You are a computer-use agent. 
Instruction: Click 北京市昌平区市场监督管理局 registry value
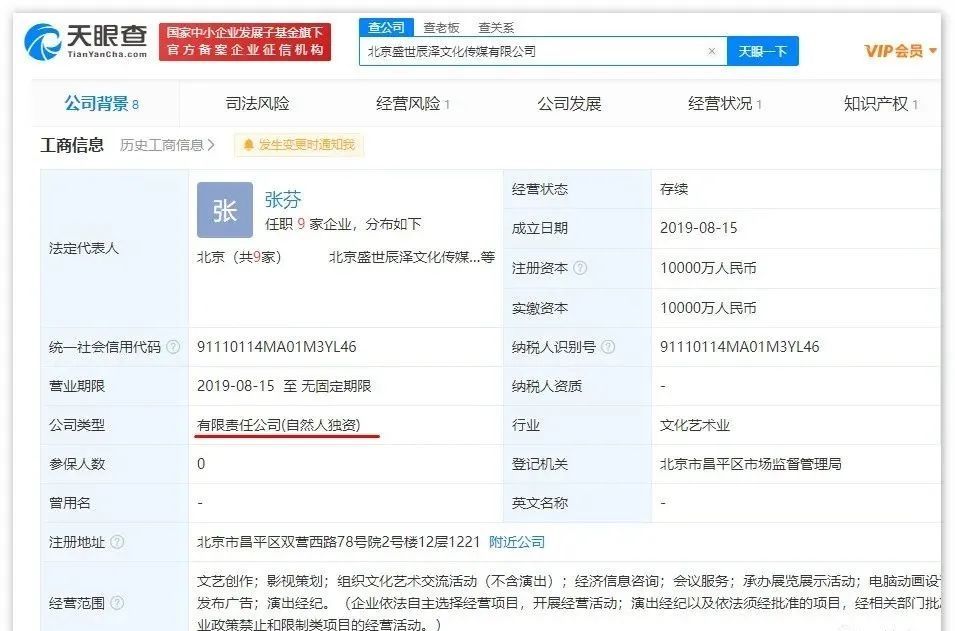[750, 464]
